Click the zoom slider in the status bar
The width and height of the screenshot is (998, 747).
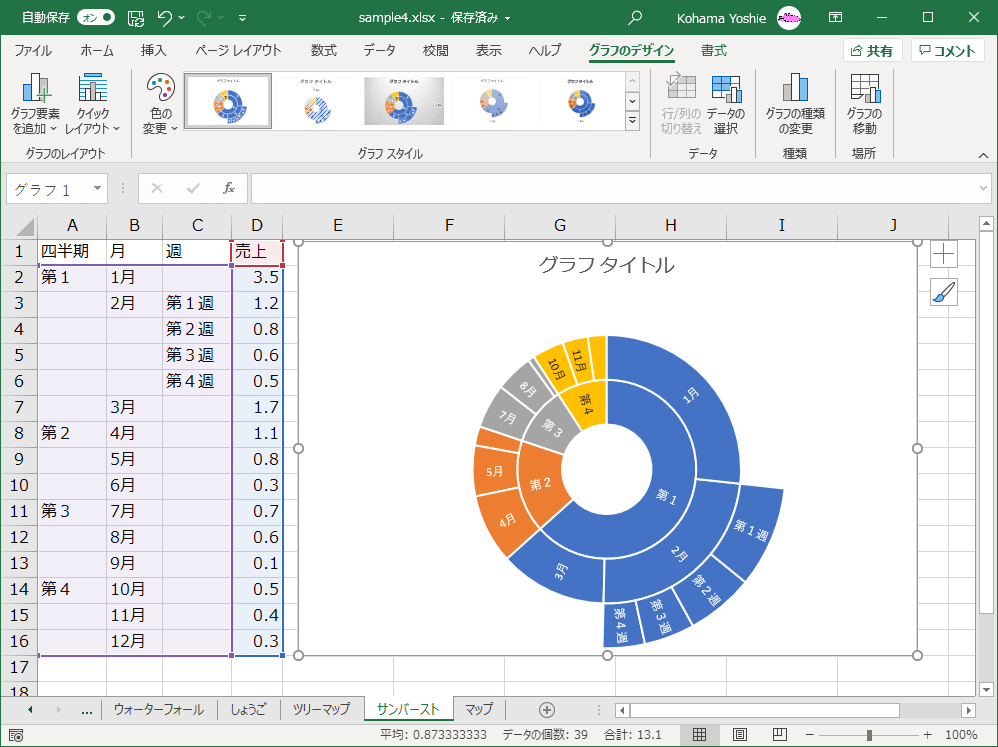pyautogui.click(x=868, y=735)
